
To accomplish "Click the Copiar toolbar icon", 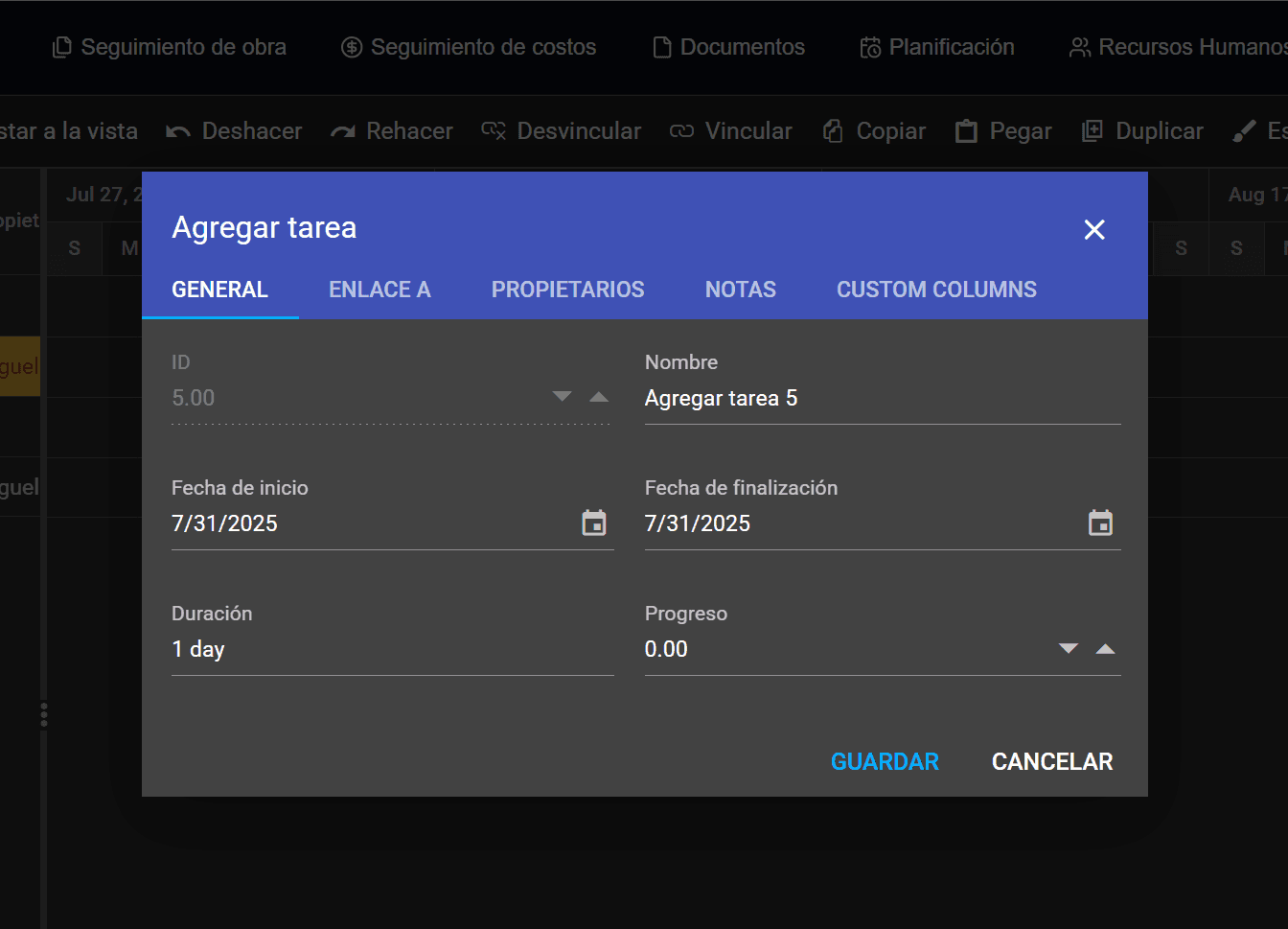I will (x=833, y=131).
